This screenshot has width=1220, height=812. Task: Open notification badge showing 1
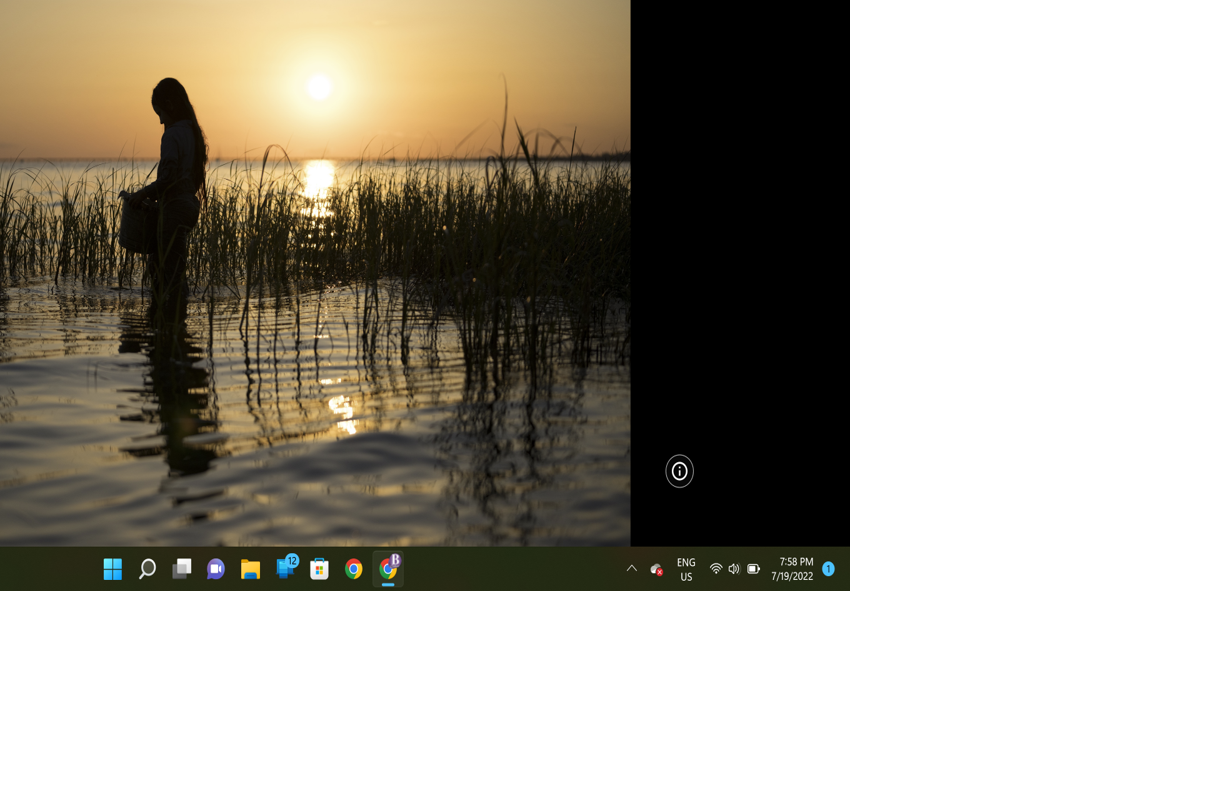[x=828, y=569]
